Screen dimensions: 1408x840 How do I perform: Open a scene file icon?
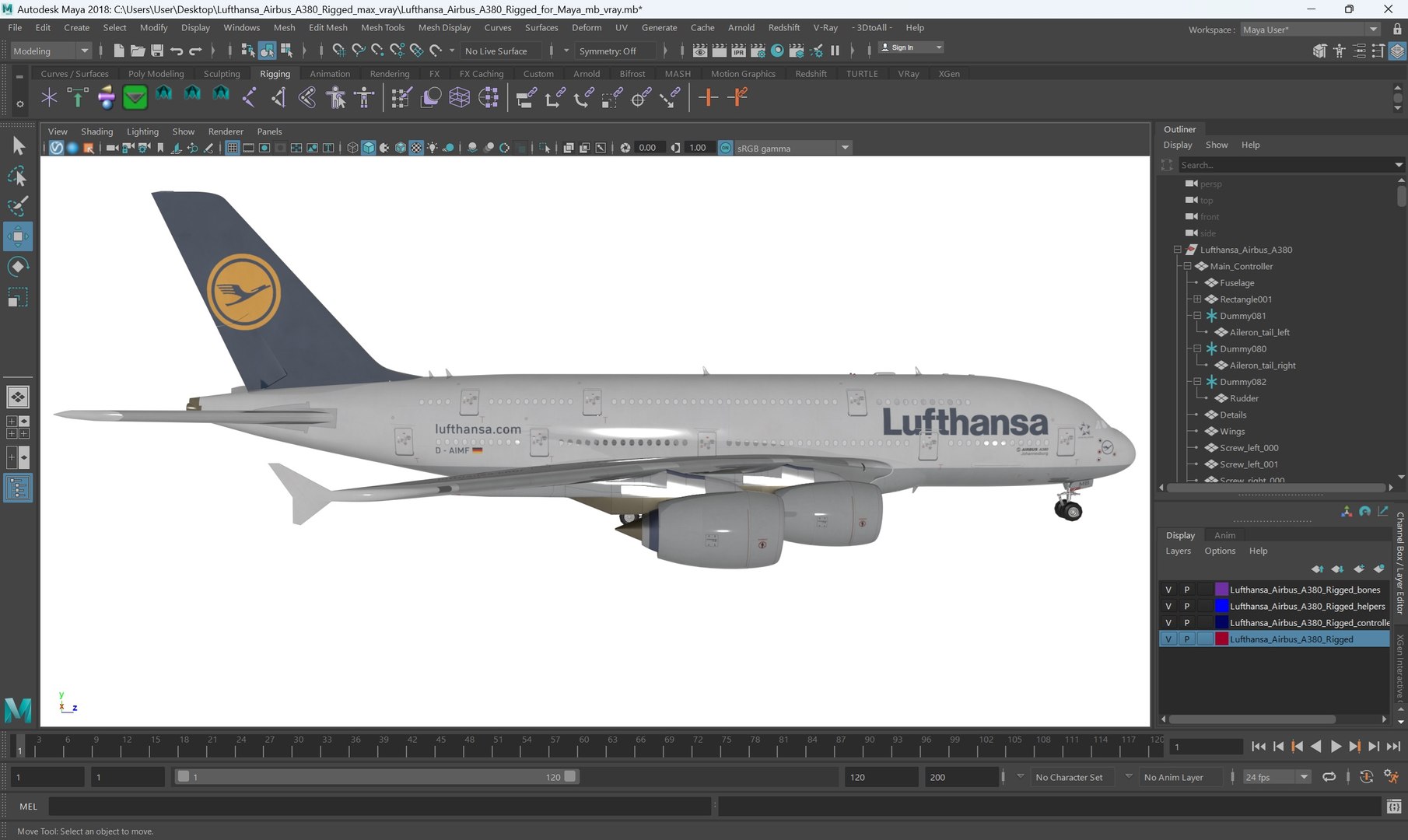click(138, 51)
